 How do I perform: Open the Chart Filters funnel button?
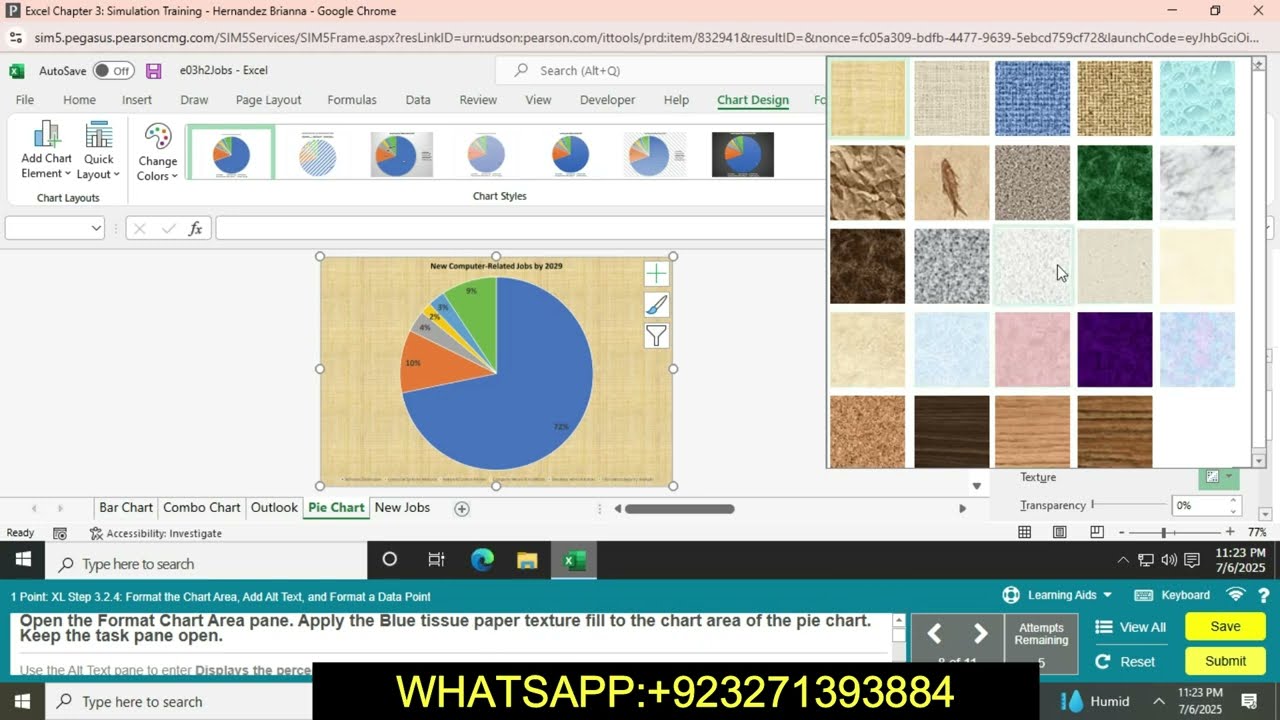[656, 337]
